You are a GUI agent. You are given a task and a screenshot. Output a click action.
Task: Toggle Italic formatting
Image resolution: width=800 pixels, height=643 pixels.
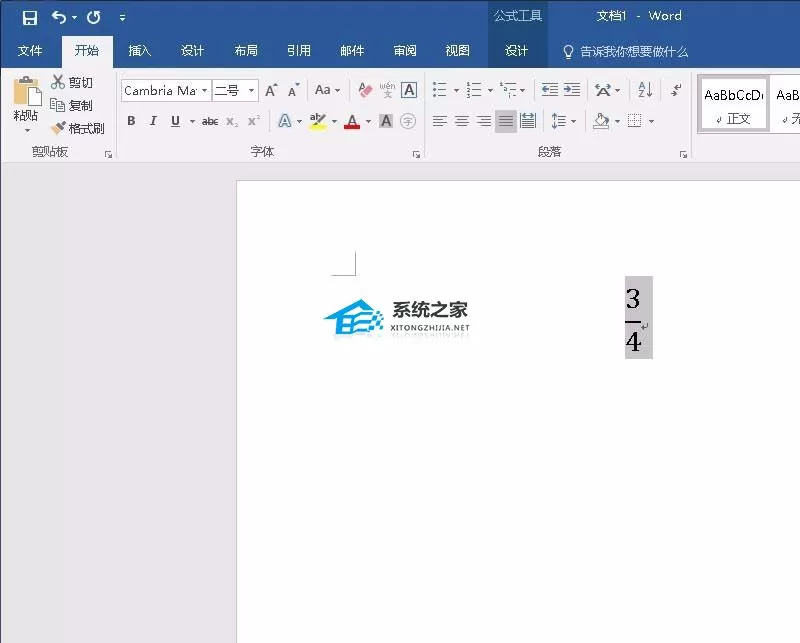pyautogui.click(x=153, y=121)
